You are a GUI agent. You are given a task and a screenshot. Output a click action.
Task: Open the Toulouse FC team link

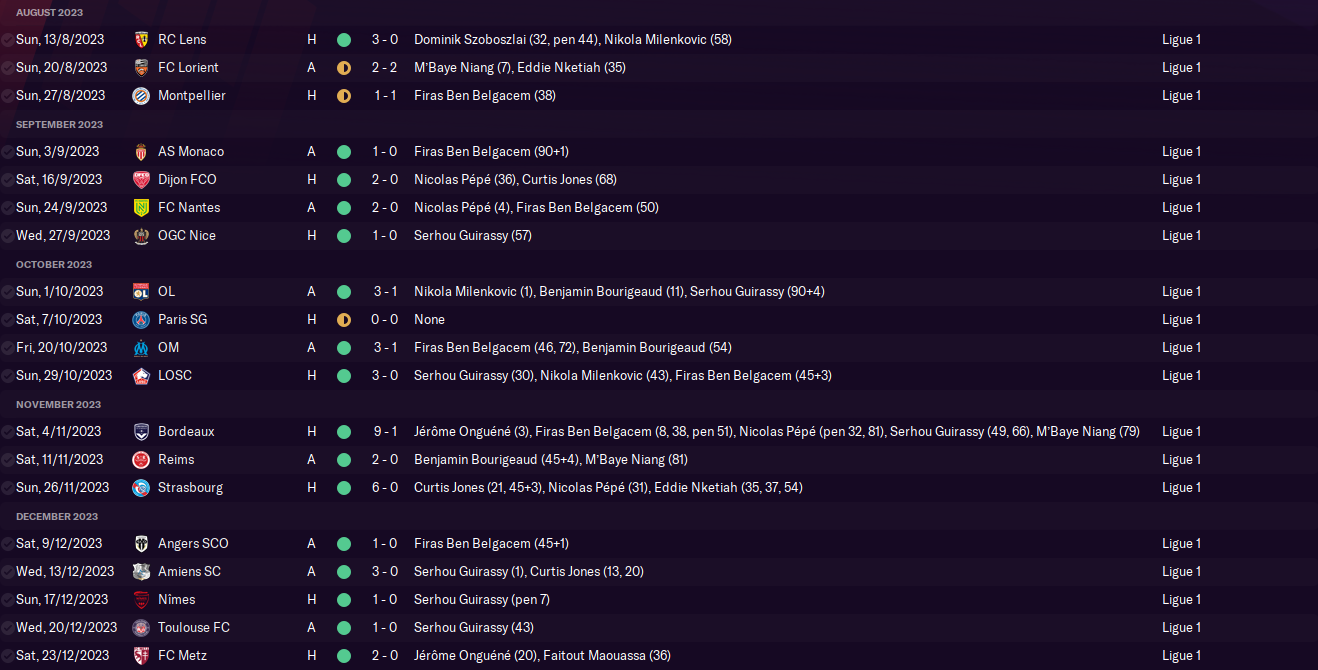point(194,628)
